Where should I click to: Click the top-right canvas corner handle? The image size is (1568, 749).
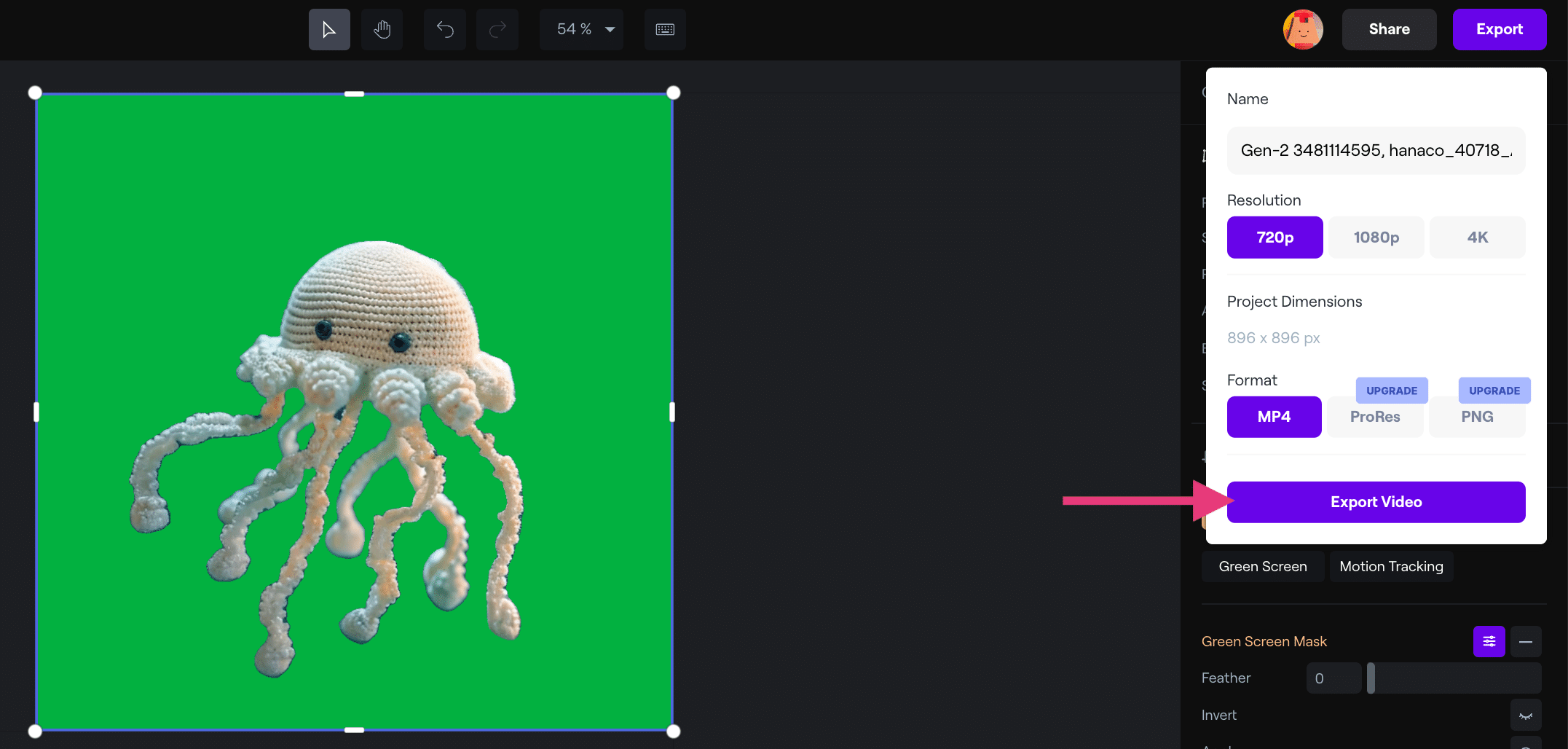pos(674,93)
